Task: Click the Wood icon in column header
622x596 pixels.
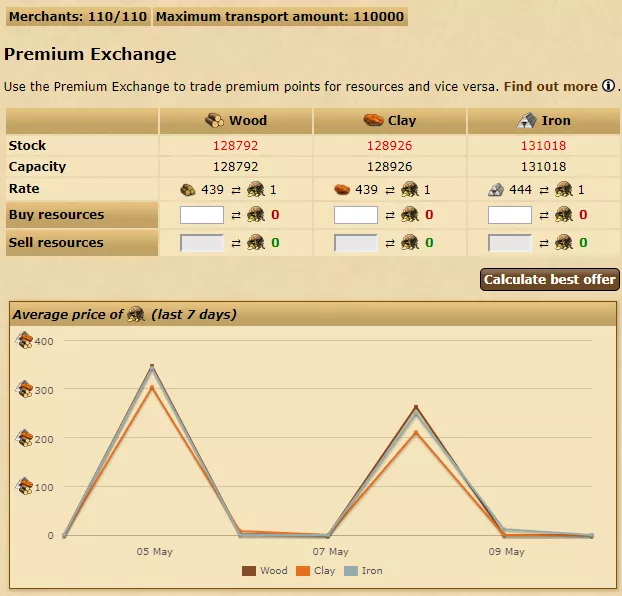Action: pos(215,121)
